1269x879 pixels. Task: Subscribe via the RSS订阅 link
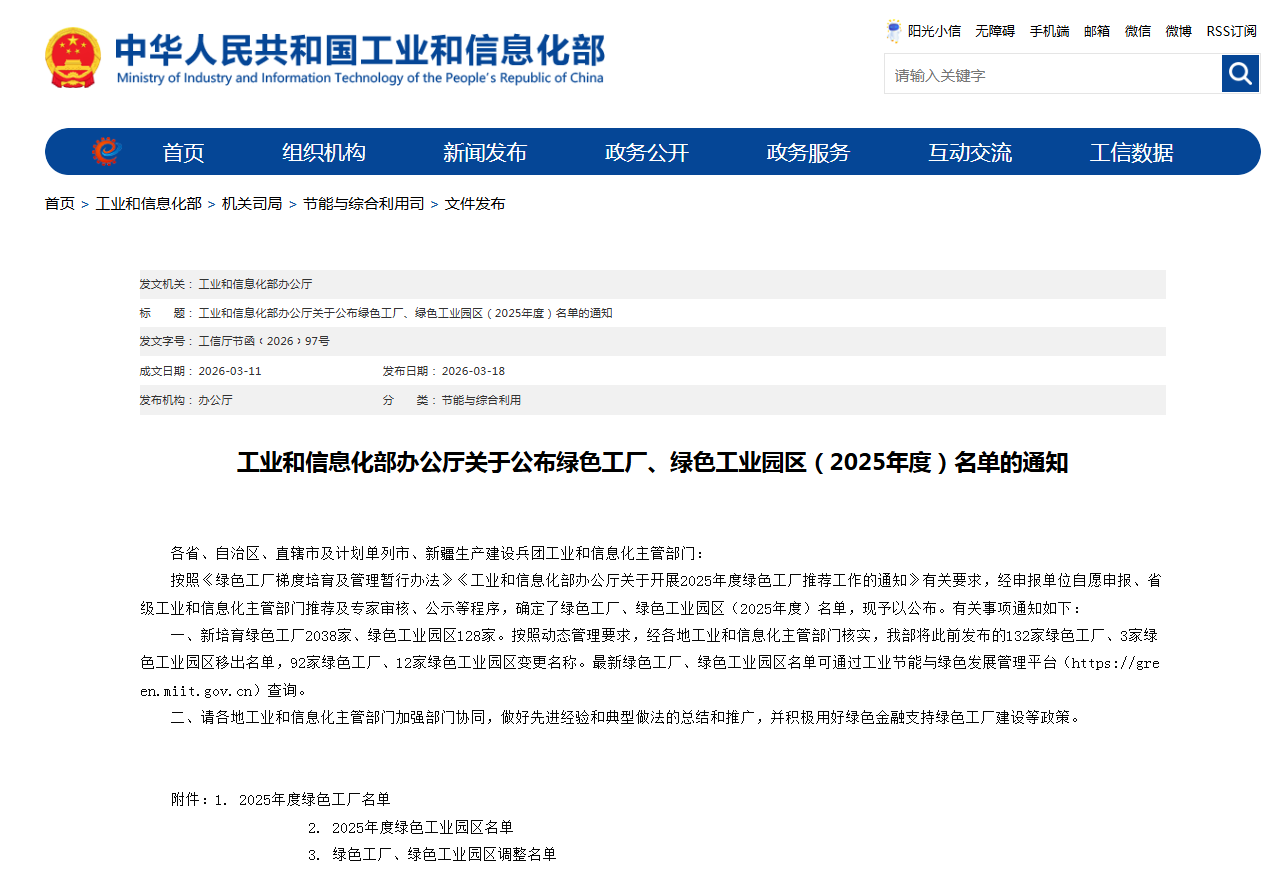[1231, 31]
